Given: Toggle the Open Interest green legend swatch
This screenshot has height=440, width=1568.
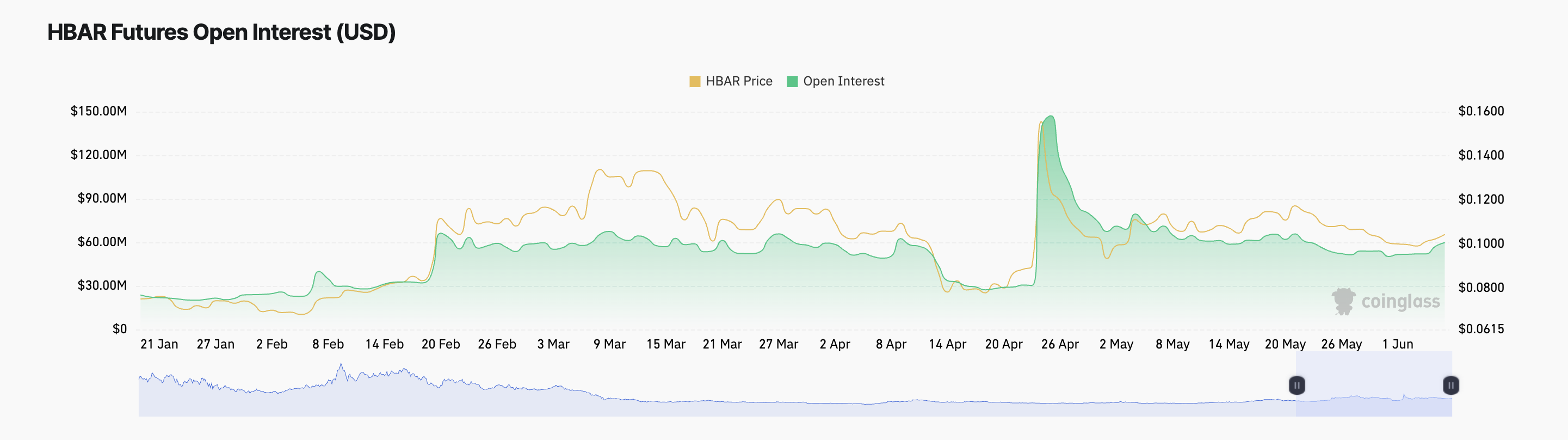Looking at the screenshot, I should pyautogui.click(x=792, y=82).
